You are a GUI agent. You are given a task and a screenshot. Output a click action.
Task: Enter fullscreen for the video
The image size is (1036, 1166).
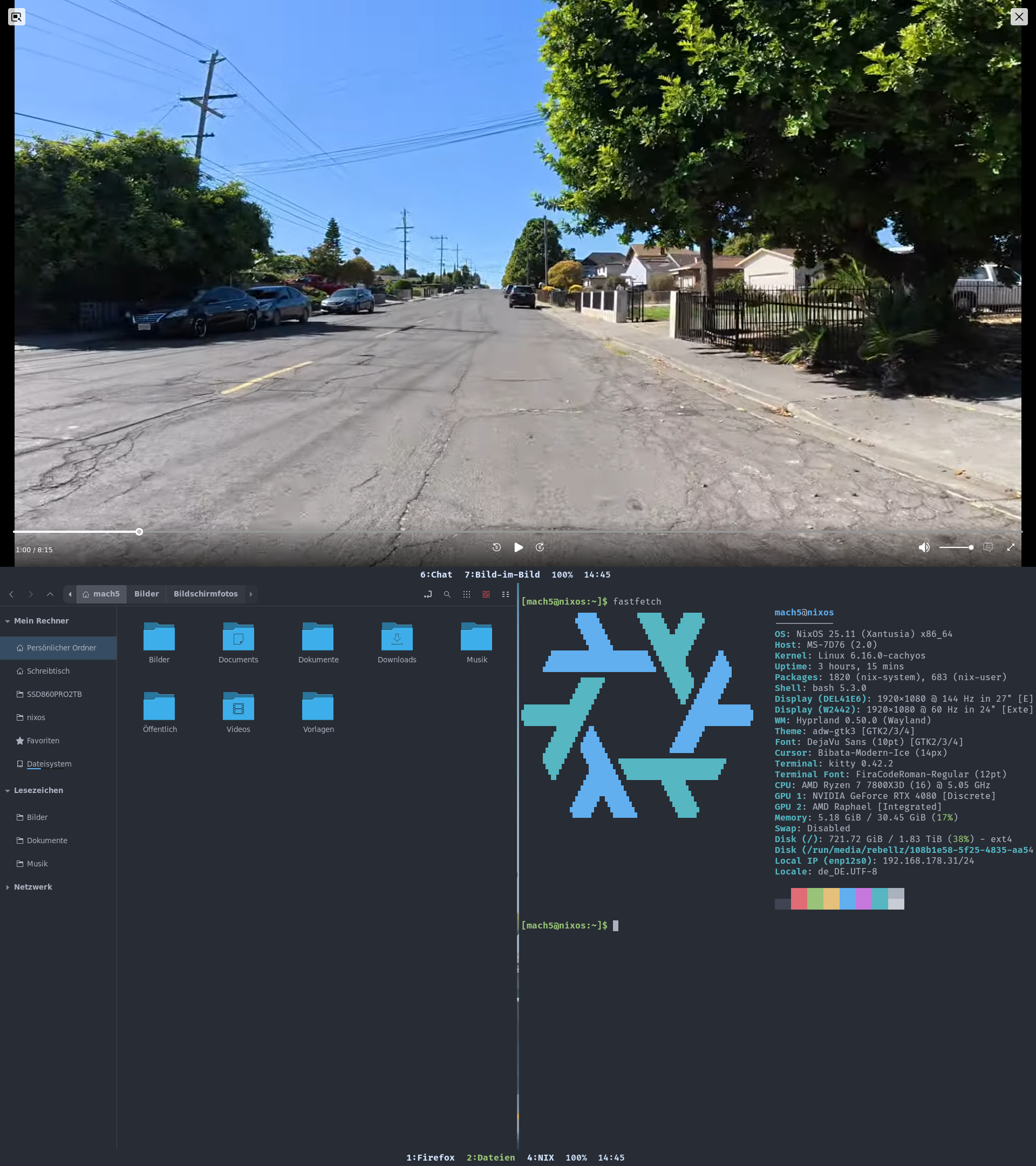(1010, 547)
